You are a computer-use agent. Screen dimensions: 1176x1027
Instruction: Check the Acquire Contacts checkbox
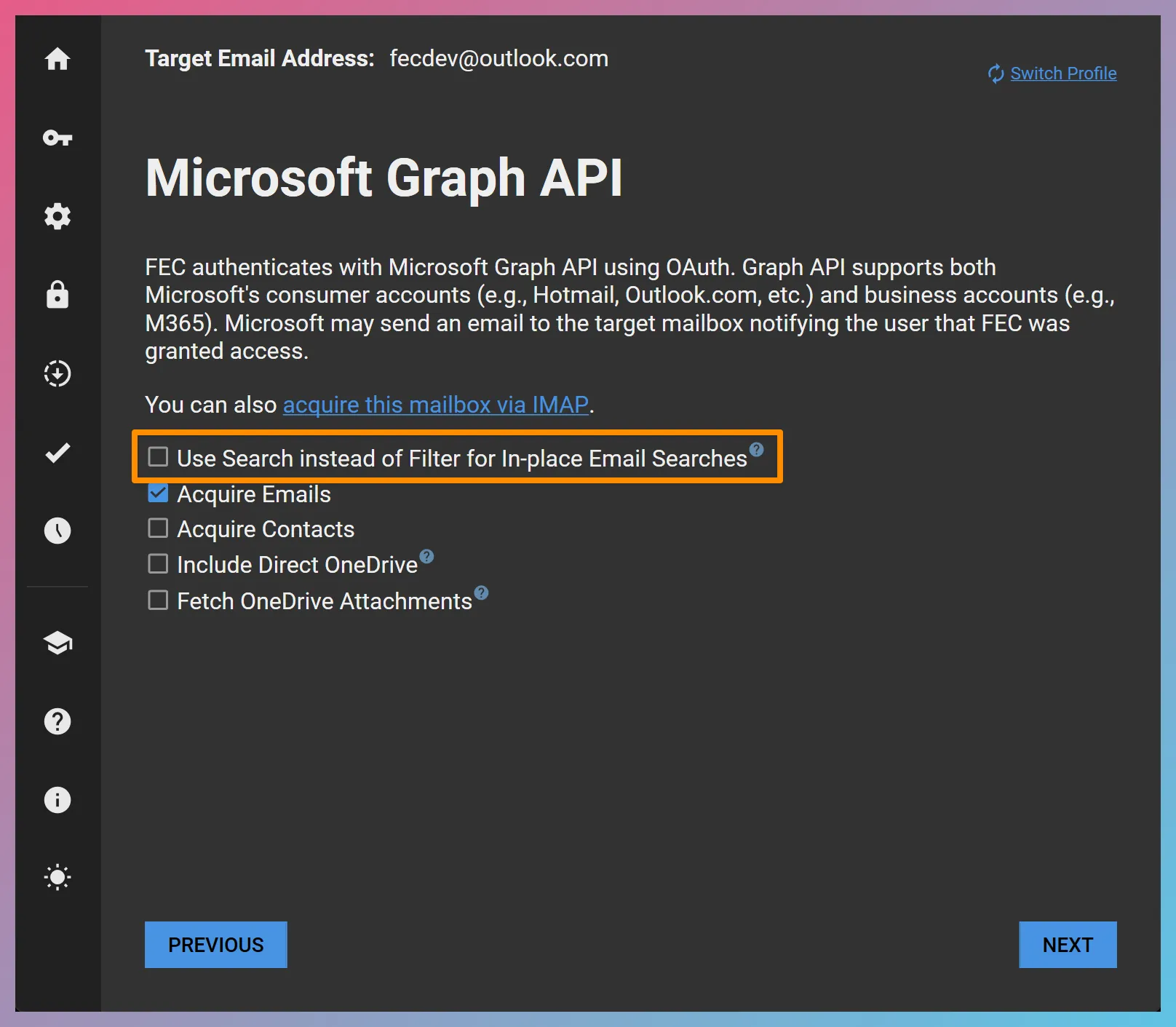tap(158, 528)
